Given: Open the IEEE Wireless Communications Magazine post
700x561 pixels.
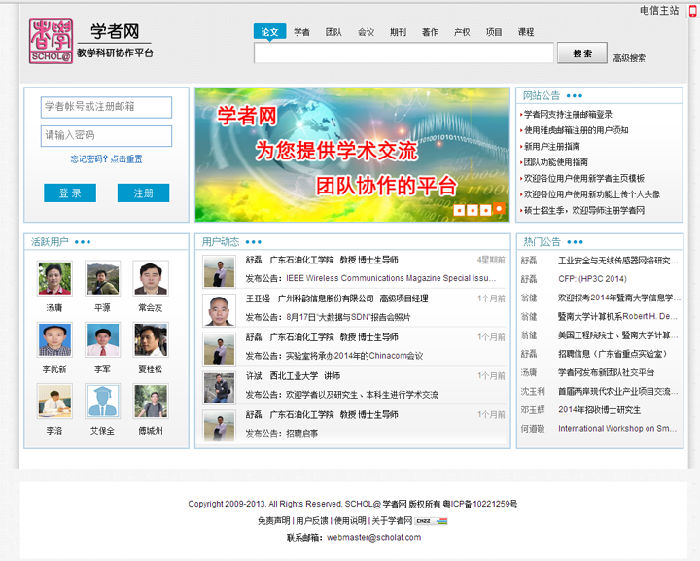Looking at the screenshot, I should (391, 278).
